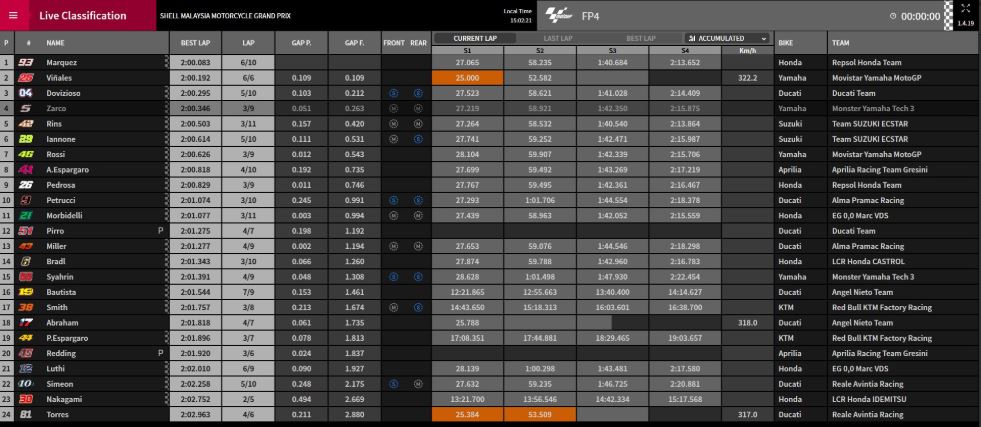Click Viñales's orange 25.000 S1 time

coord(467,78)
